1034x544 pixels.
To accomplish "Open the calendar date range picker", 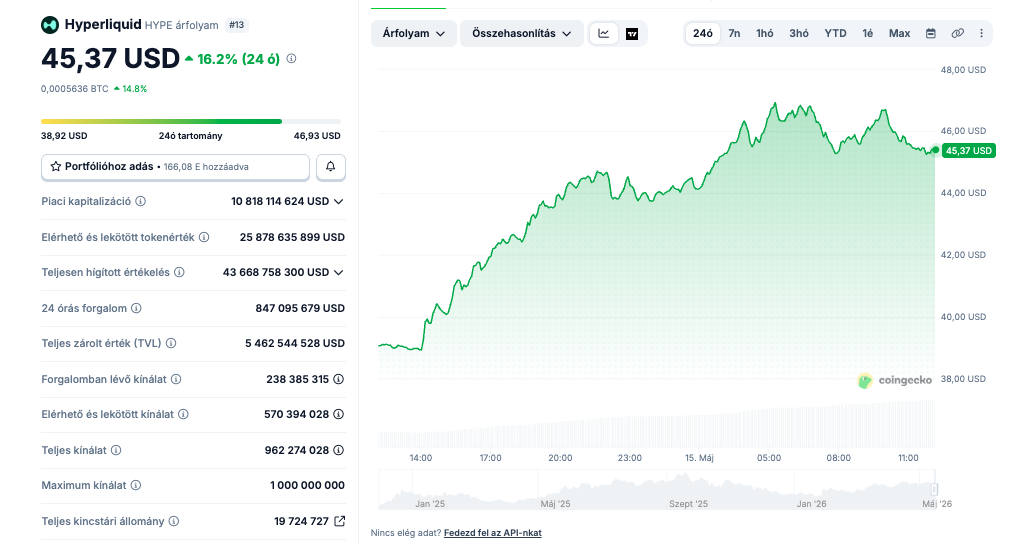I will pos(930,34).
